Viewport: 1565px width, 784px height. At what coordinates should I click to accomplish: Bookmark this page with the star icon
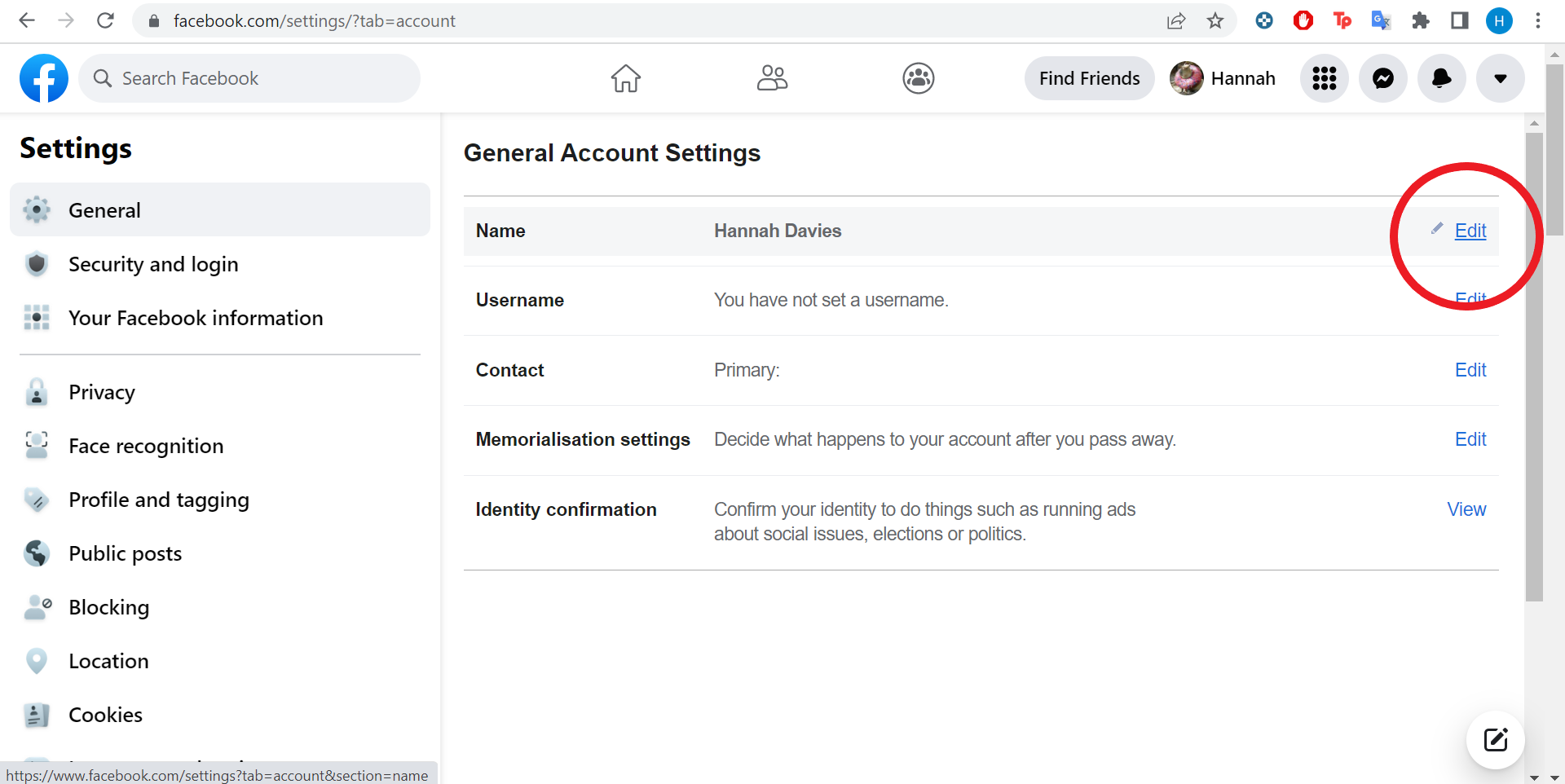pyautogui.click(x=1215, y=20)
